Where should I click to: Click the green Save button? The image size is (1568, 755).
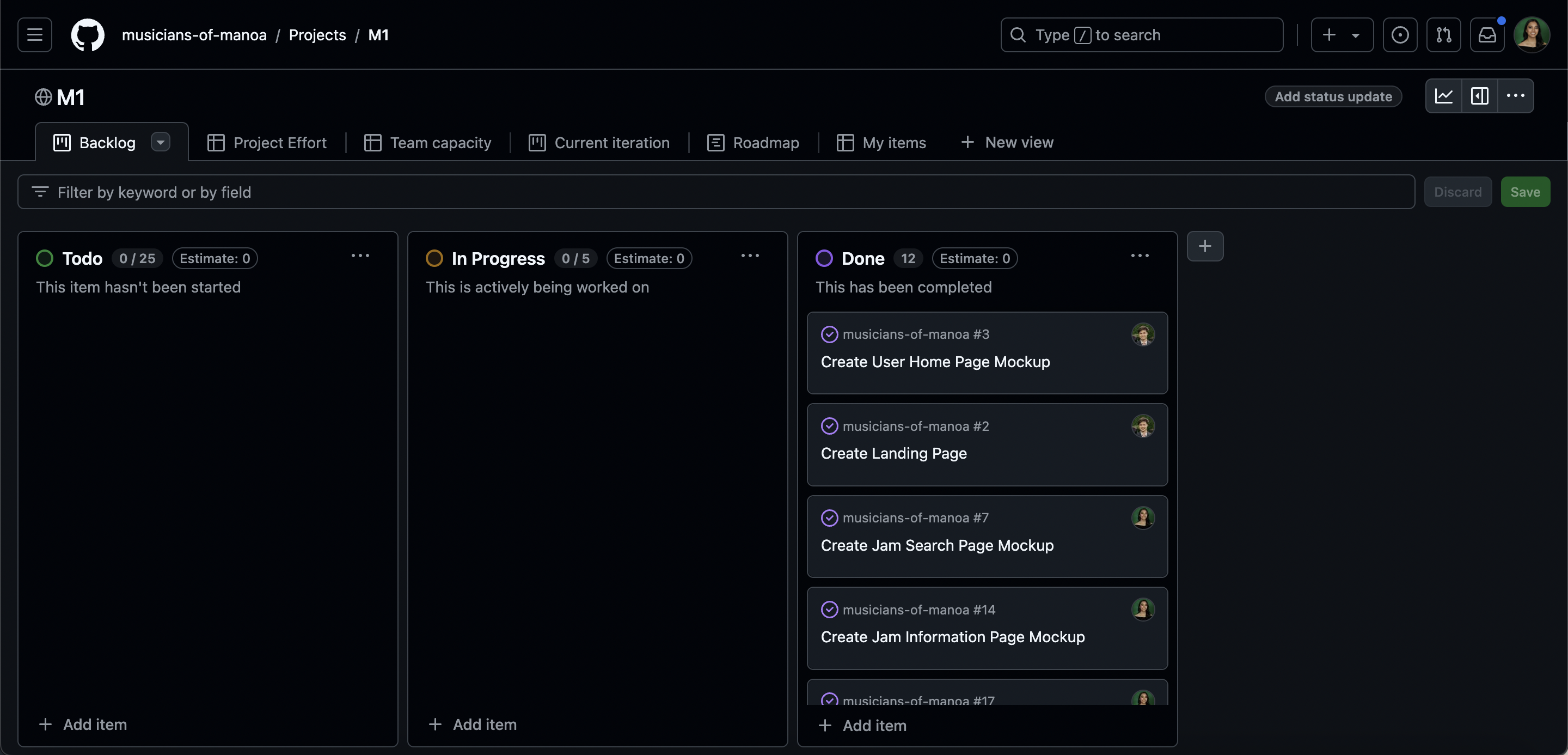coord(1525,192)
